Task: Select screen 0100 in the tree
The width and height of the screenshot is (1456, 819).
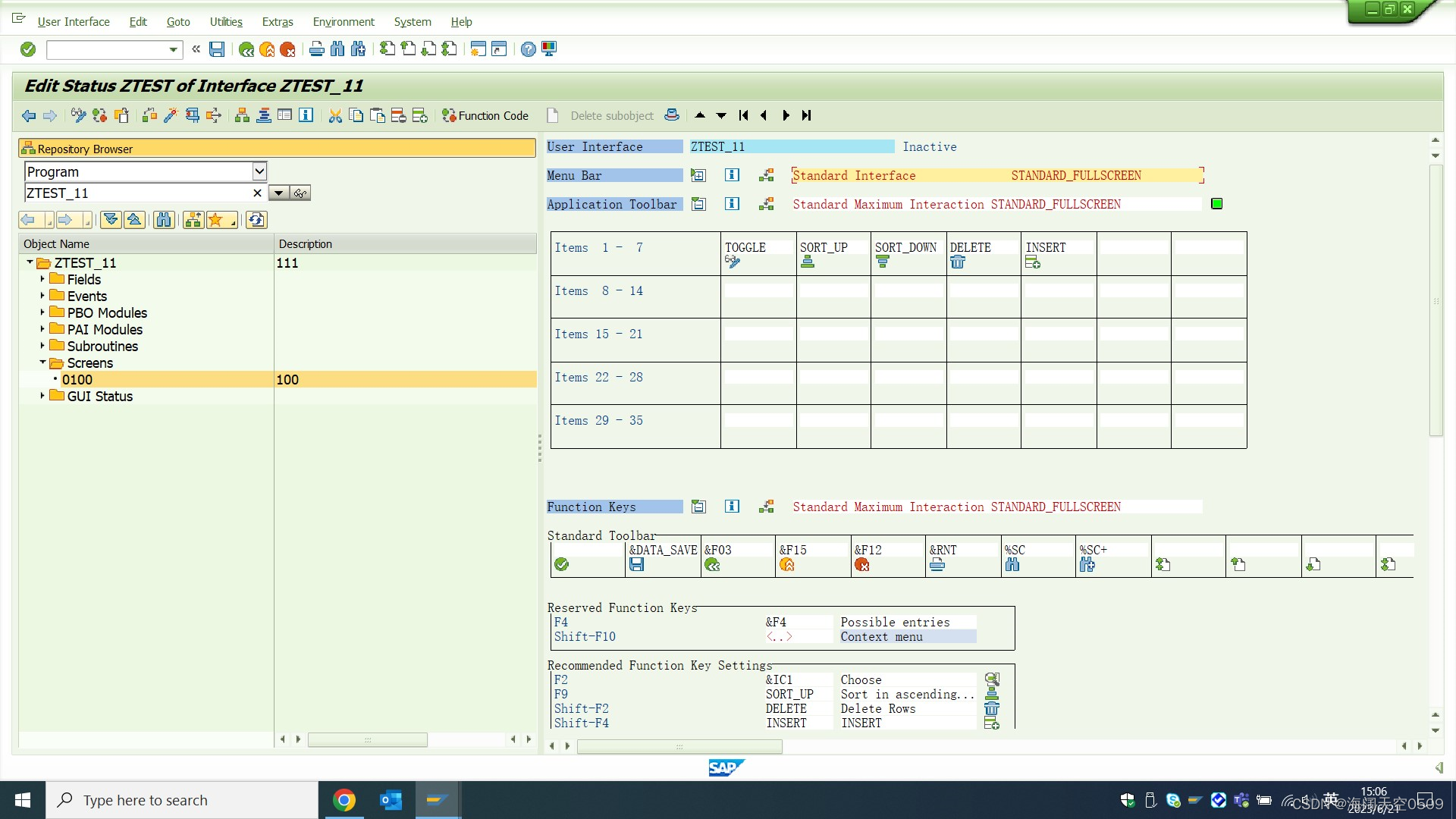Action: 77,379
